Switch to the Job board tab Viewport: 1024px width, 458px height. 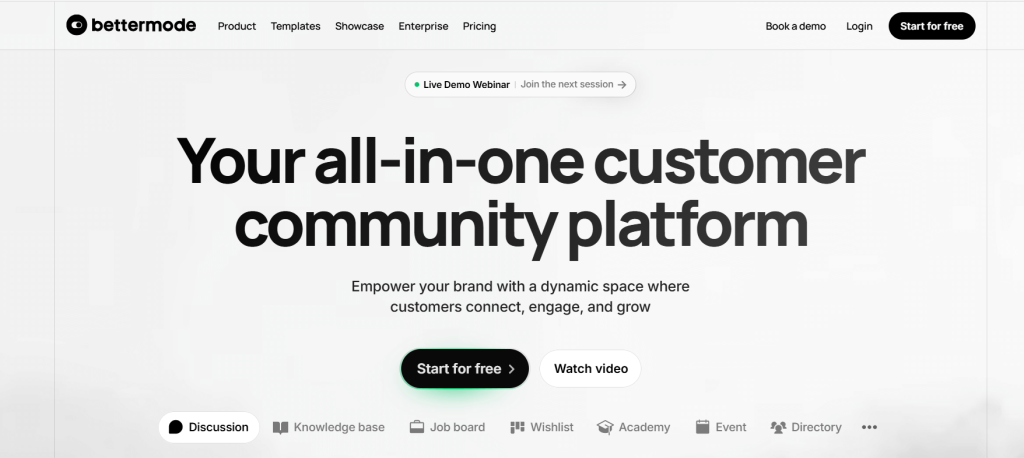447,427
